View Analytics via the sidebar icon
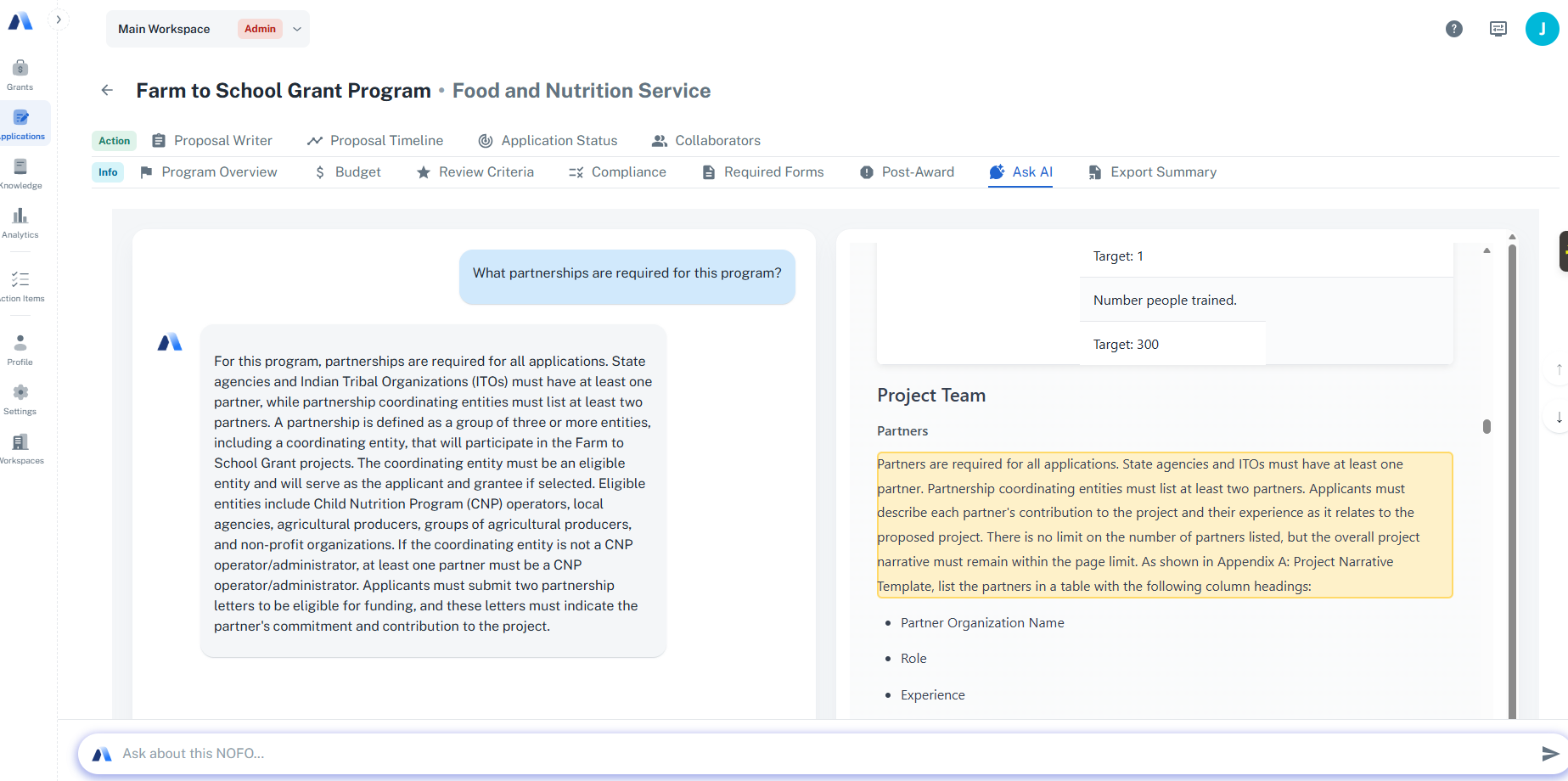This screenshot has width=1568, height=781. (19, 222)
